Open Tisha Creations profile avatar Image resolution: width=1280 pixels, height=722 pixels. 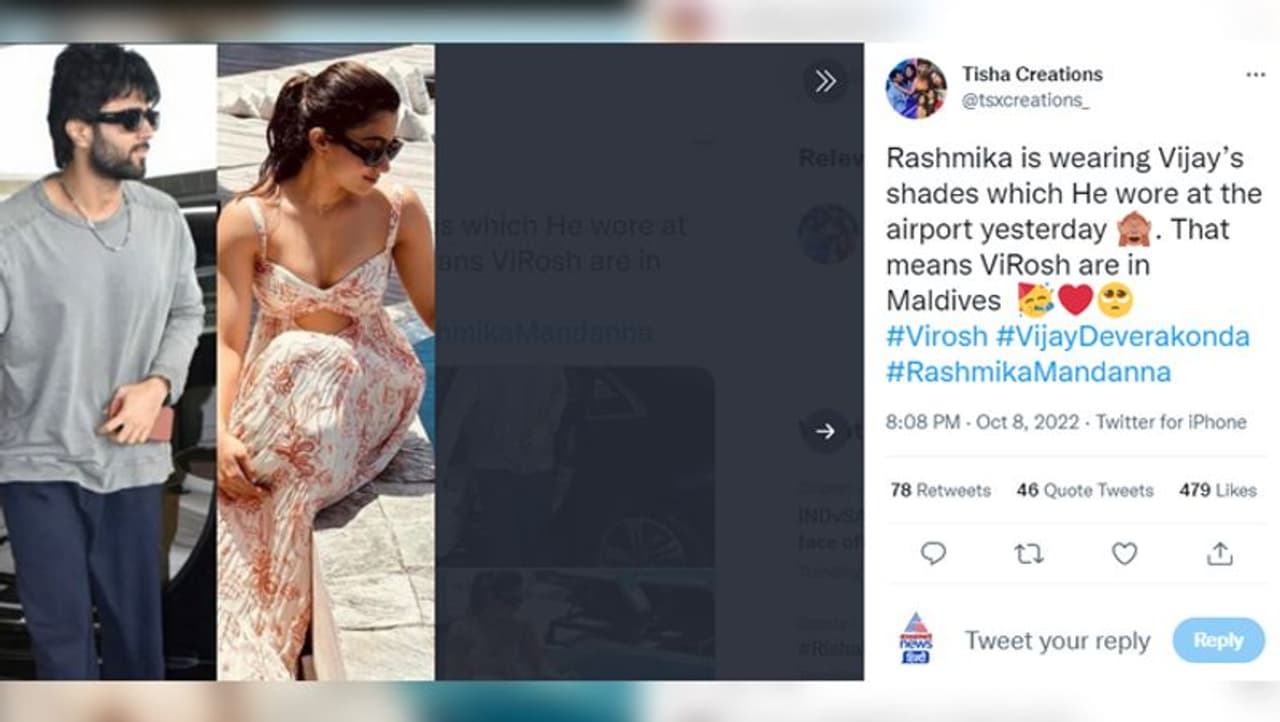[915, 88]
